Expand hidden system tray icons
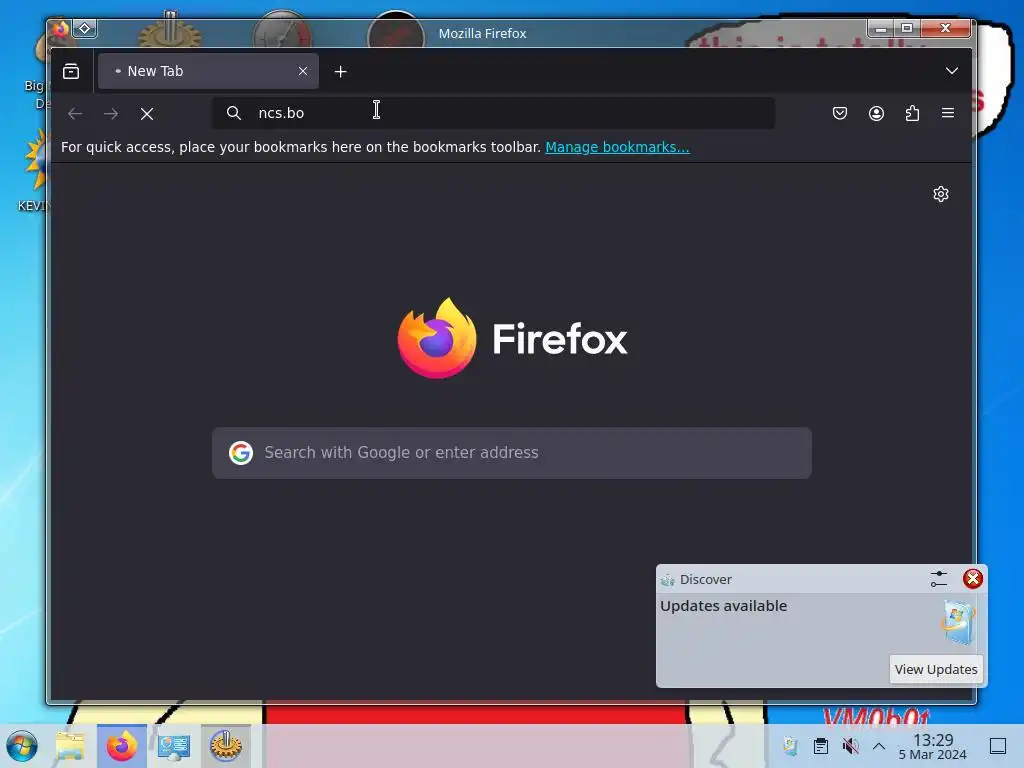The image size is (1024, 768). (x=879, y=746)
